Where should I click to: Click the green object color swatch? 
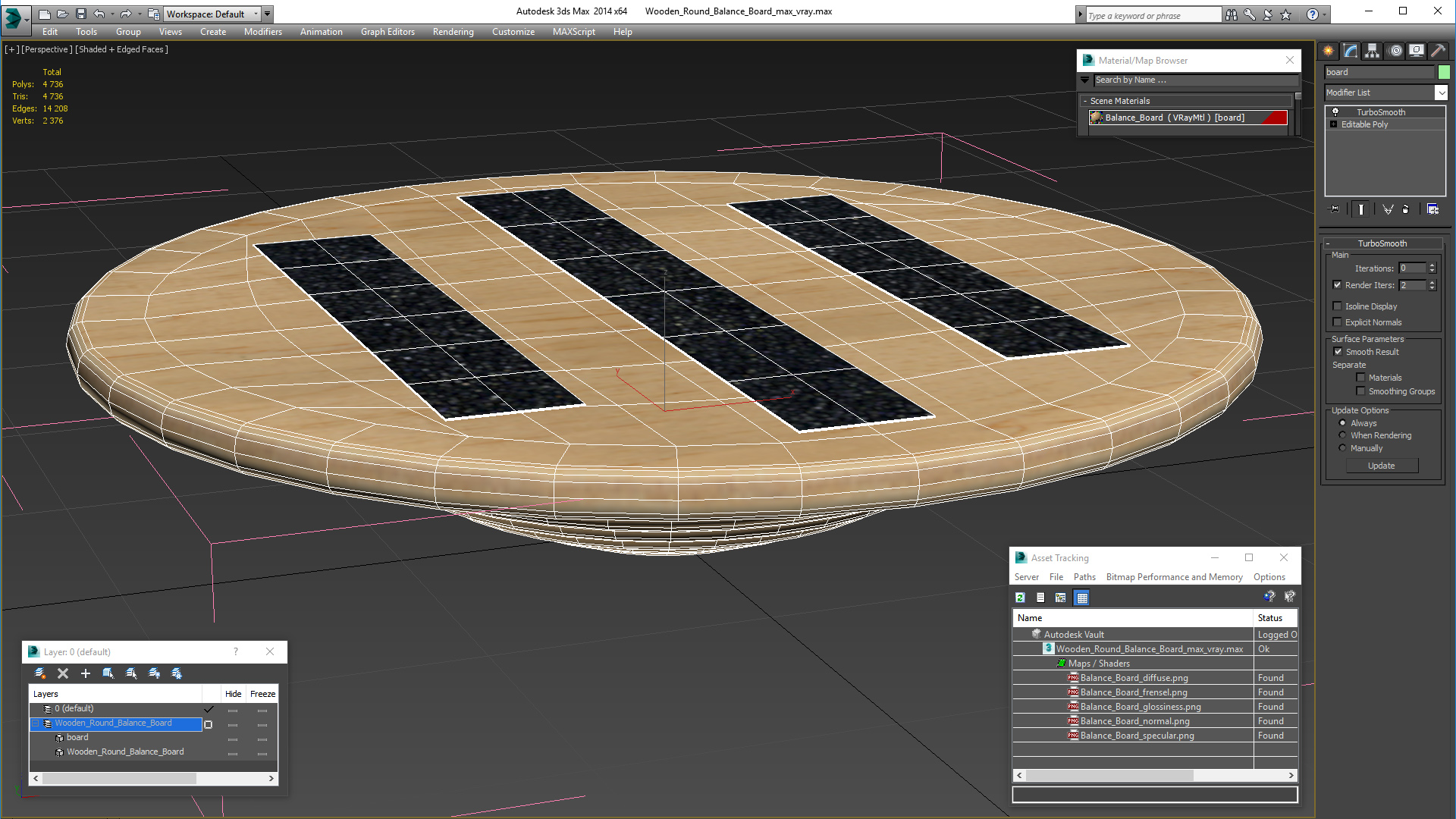coord(1443,72)
